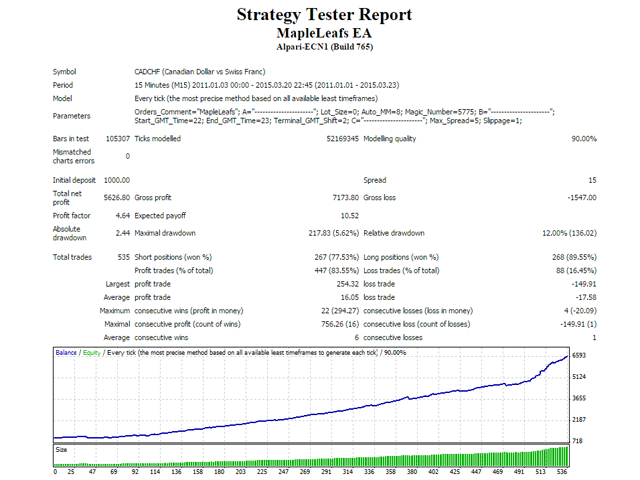Select the Every tick model description

(x=256, y=98)
